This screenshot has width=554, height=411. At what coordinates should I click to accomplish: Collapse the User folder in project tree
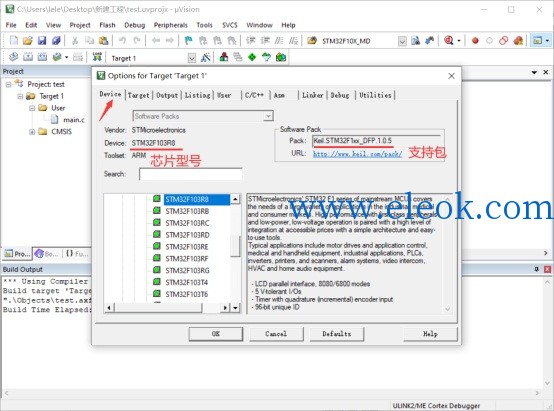pos(32,108)
